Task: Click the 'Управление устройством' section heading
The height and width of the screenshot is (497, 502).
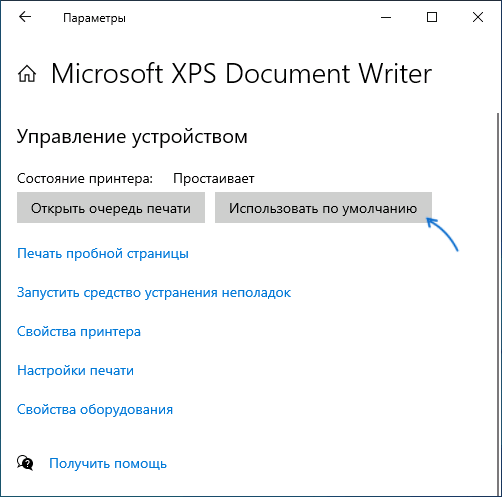Action: (x=132, y=137)
